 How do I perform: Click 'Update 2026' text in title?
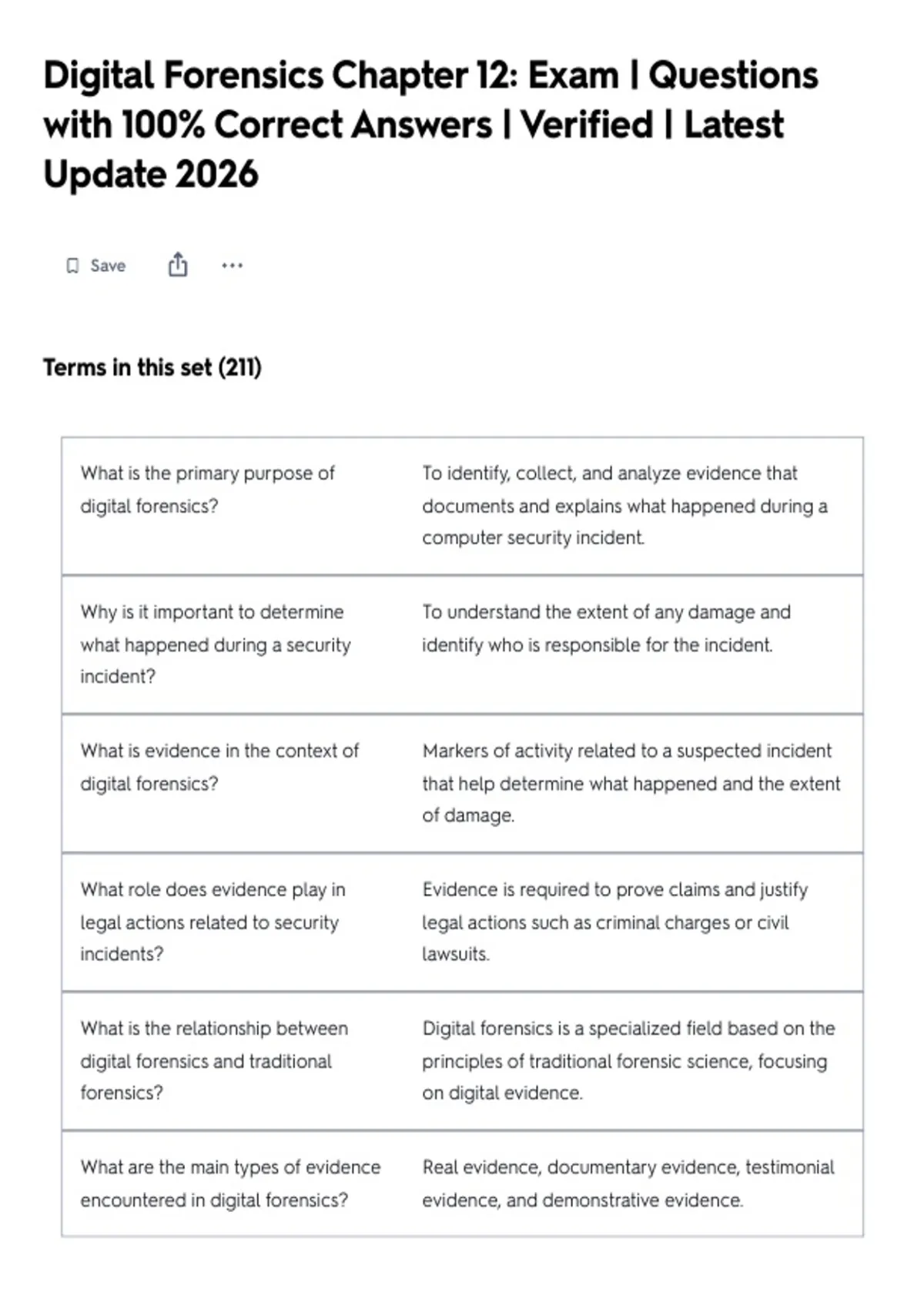tap(151, 174)
